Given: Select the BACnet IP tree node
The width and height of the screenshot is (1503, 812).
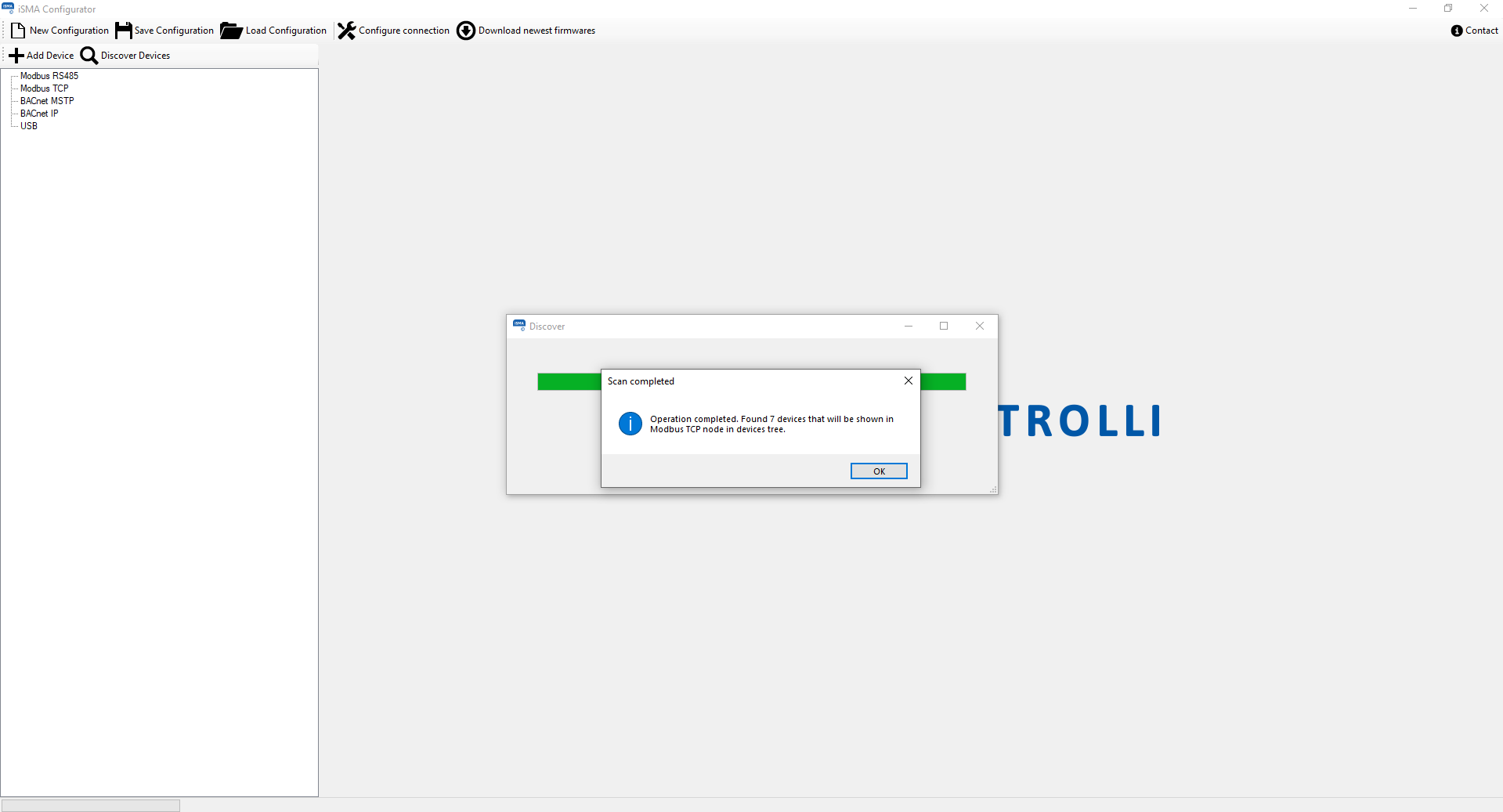Looking at the screenshot, I should tap(39, 114).
